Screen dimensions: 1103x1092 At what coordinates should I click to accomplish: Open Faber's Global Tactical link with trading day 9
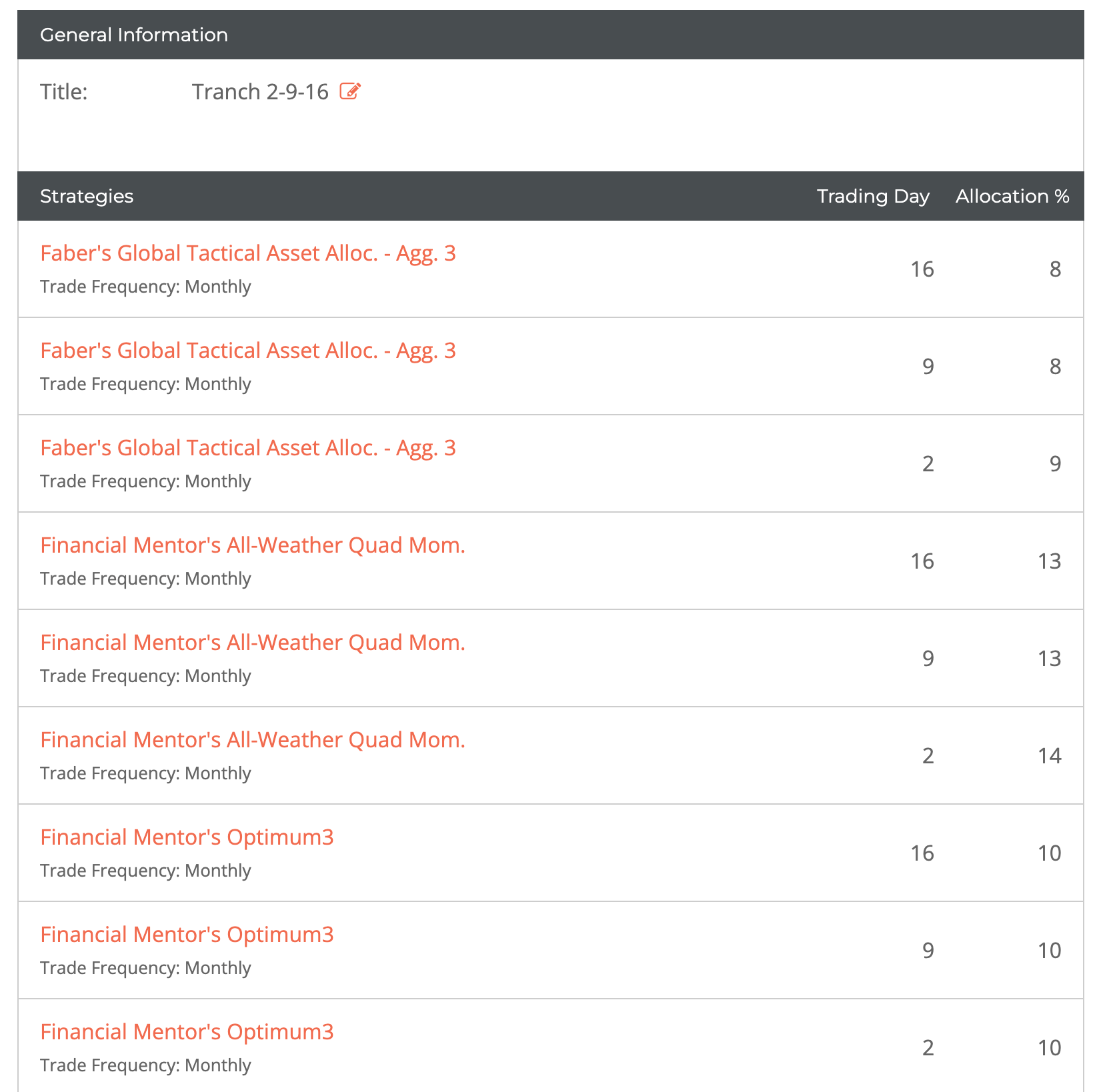[247, 351]
